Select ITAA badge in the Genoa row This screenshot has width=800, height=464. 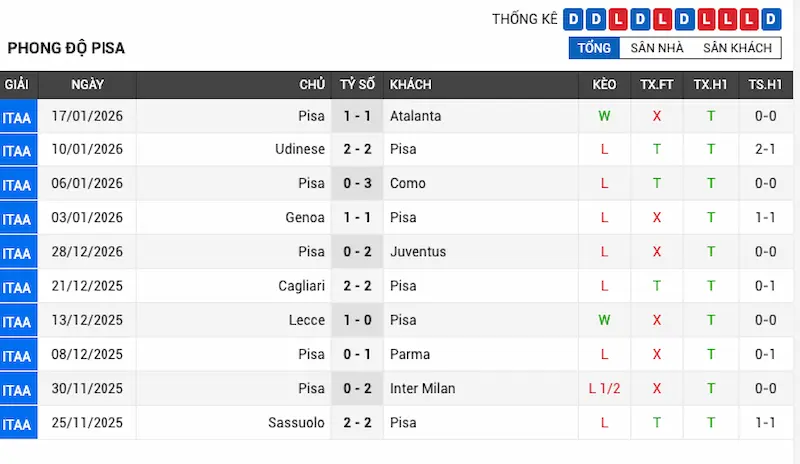[17, 219]
